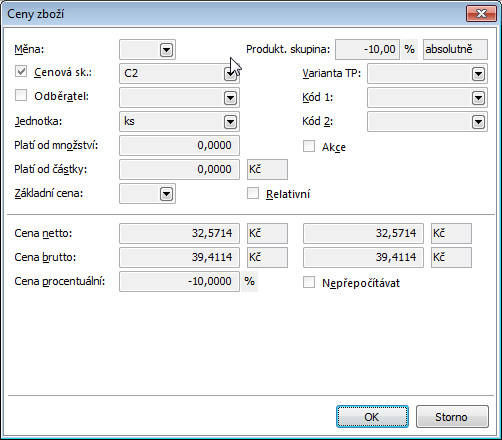Check the Relativní checkbox
The width and height of the screenshot is (502, 440).
point(253,193)
